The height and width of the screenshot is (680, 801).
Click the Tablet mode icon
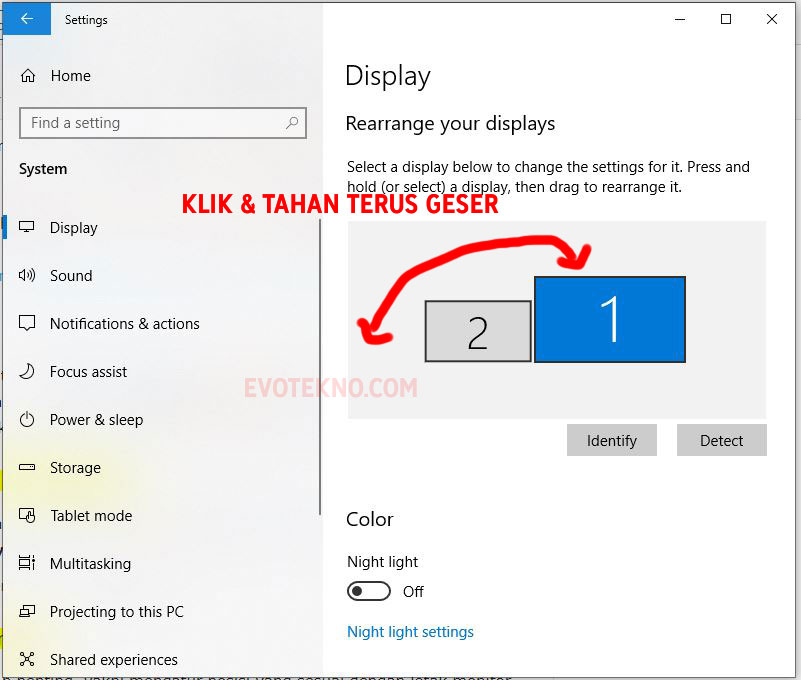click(x=27, y=515)
